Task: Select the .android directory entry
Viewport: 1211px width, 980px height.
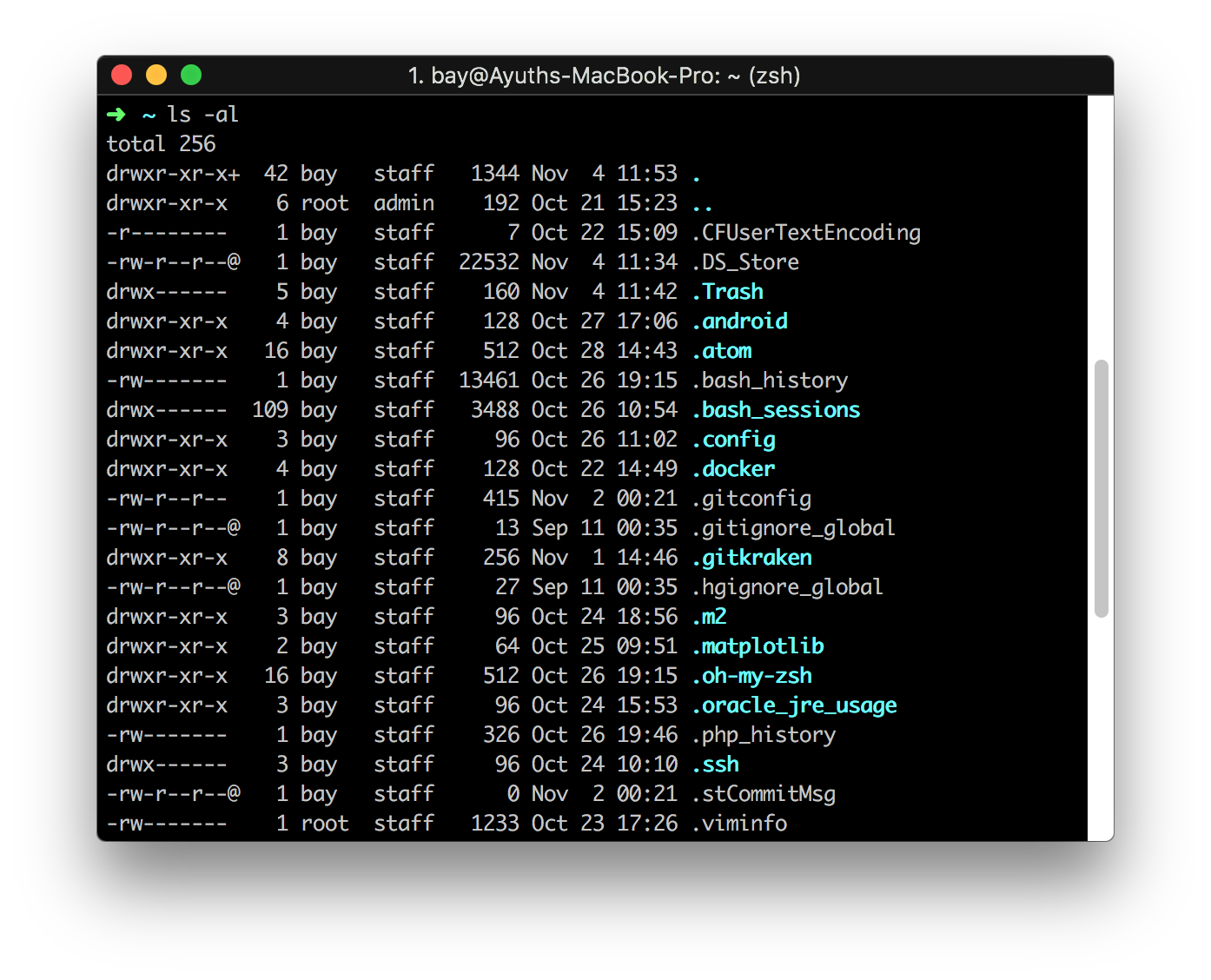Action: (740, 321)
